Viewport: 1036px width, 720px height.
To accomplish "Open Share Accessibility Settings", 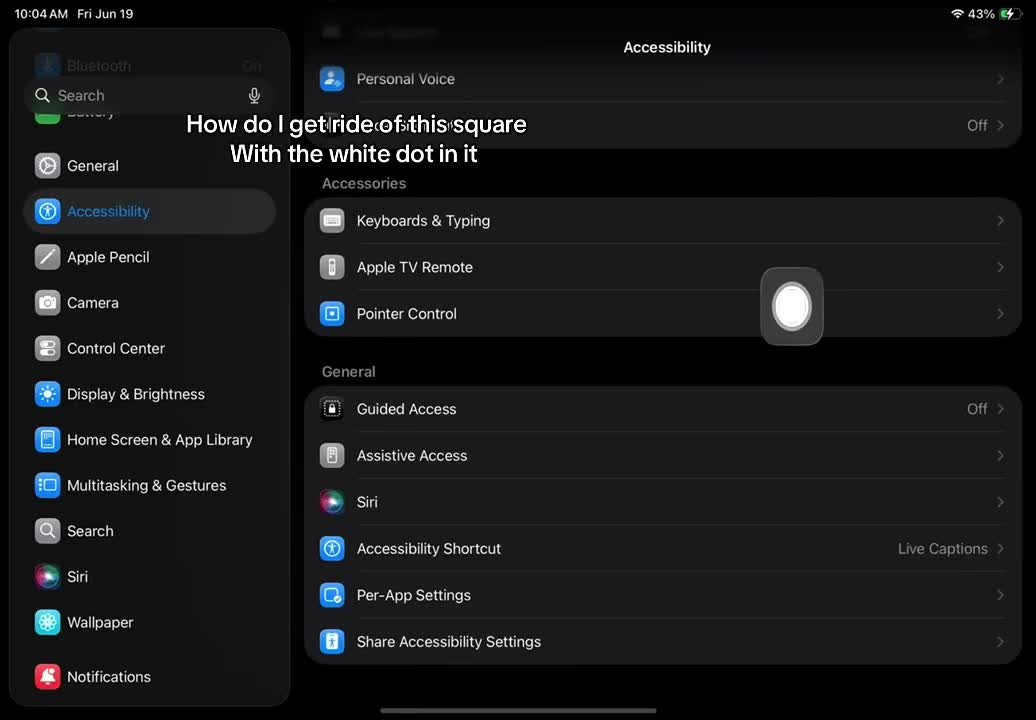I will tap(663, 642).
